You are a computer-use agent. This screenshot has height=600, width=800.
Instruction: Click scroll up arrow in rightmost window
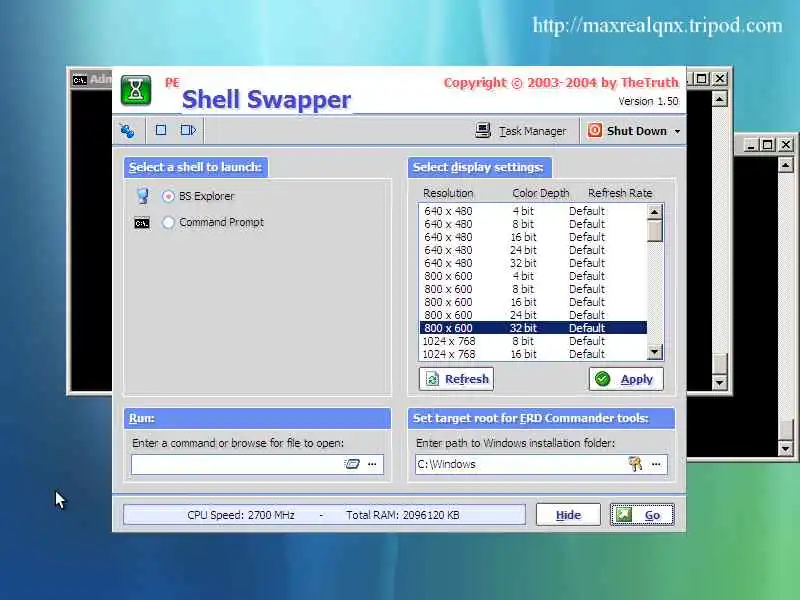pyautogui.click(x=786, y=165)
